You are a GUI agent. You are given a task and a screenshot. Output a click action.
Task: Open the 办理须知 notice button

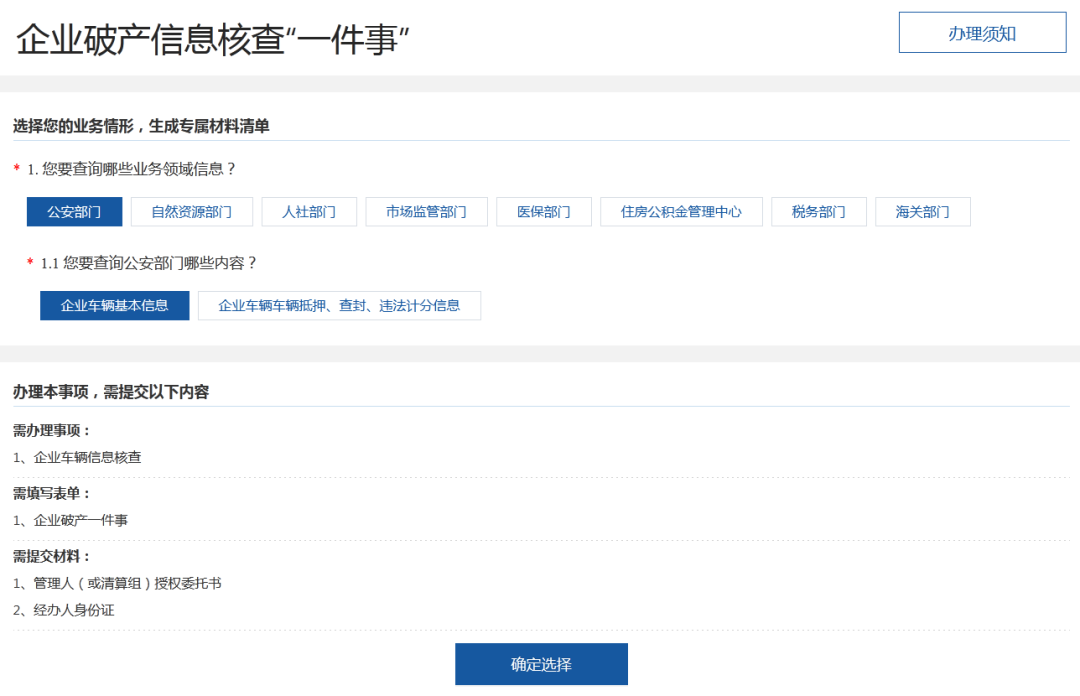pos(982,32)
